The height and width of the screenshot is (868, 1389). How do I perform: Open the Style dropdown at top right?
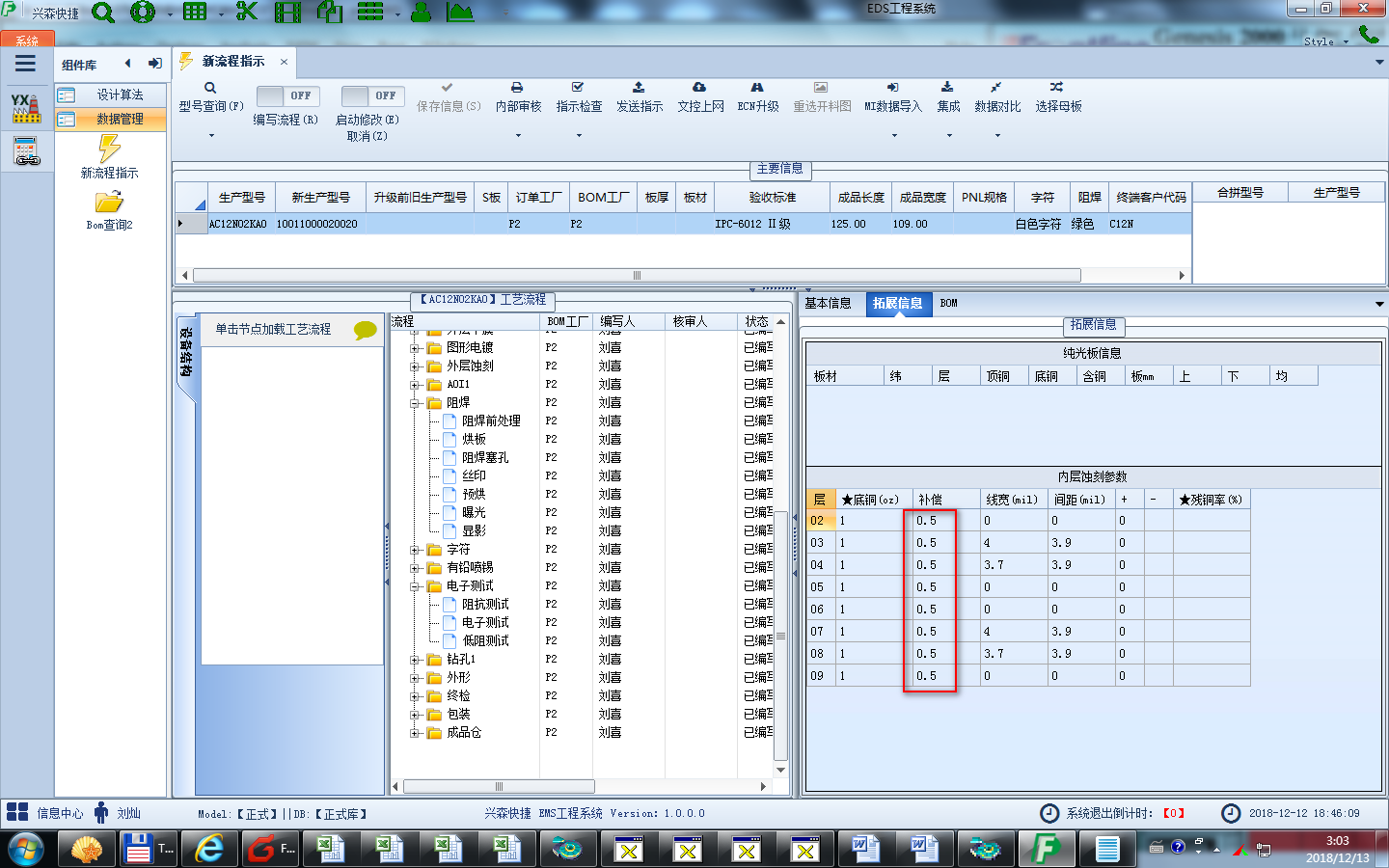point(1324,41)
